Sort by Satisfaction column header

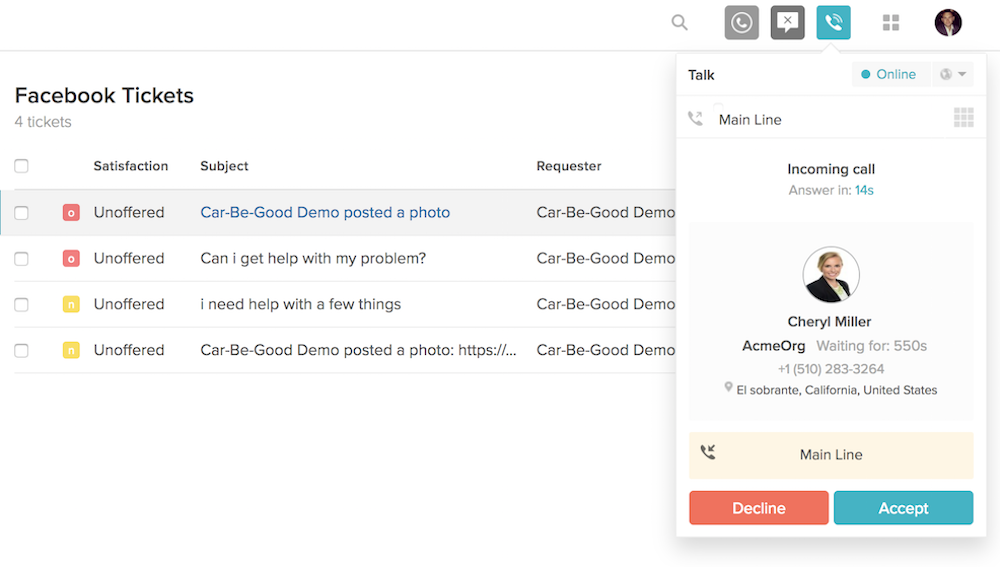(x=131, y=166)
